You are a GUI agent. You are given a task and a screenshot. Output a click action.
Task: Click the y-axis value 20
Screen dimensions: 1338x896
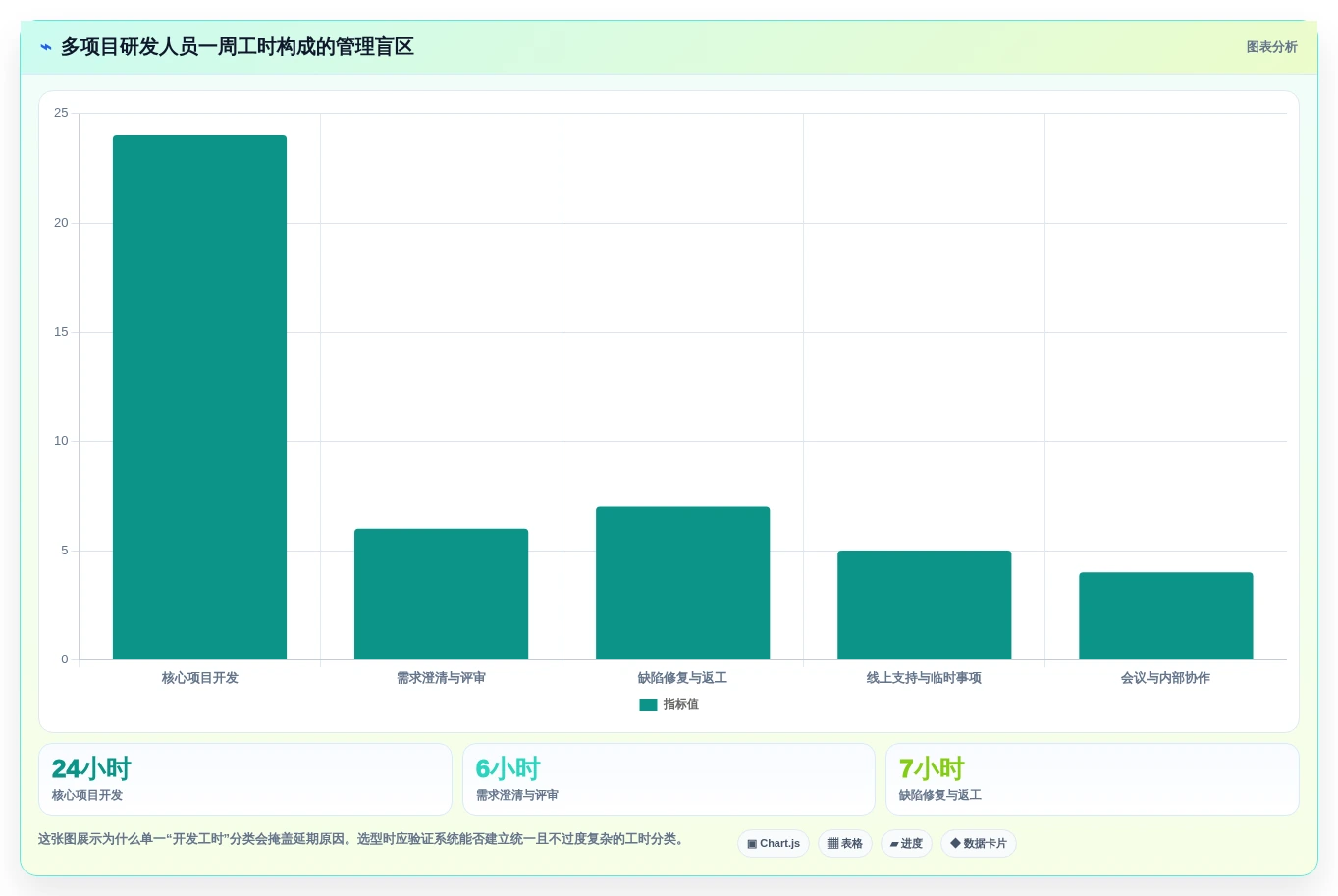[61, 223]
